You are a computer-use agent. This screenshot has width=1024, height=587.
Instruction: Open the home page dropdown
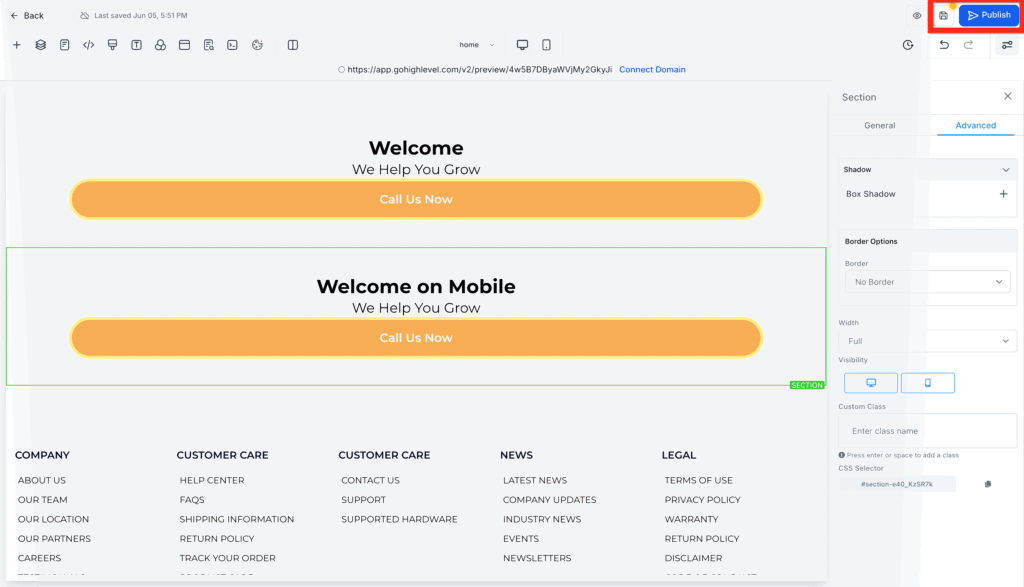pos(476,45)
